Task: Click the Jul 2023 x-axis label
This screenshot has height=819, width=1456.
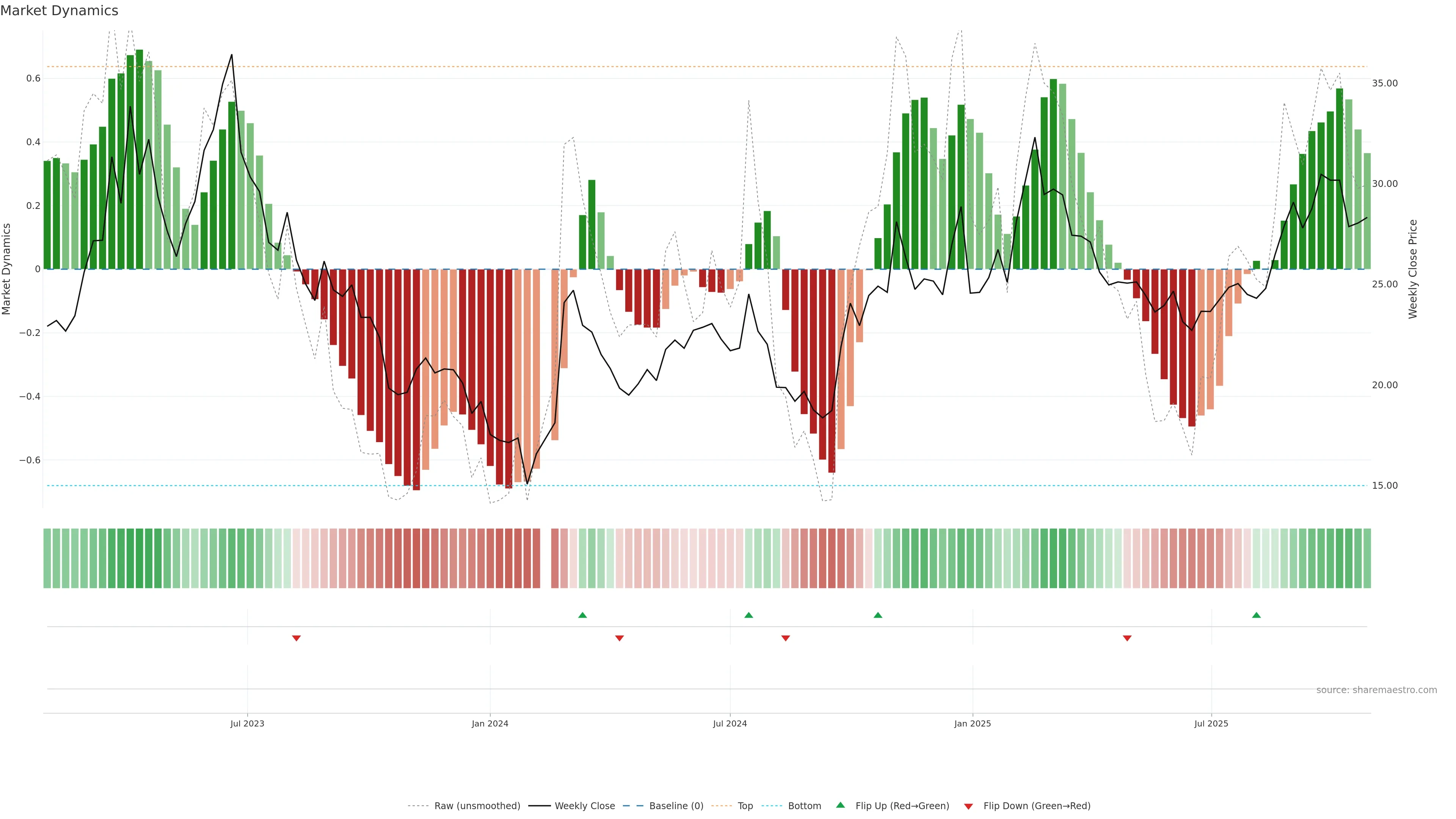Action: tap(247, 723)
